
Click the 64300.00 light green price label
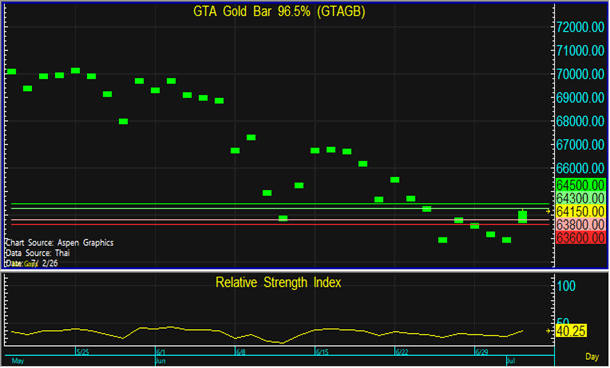(x=580, y=198)
